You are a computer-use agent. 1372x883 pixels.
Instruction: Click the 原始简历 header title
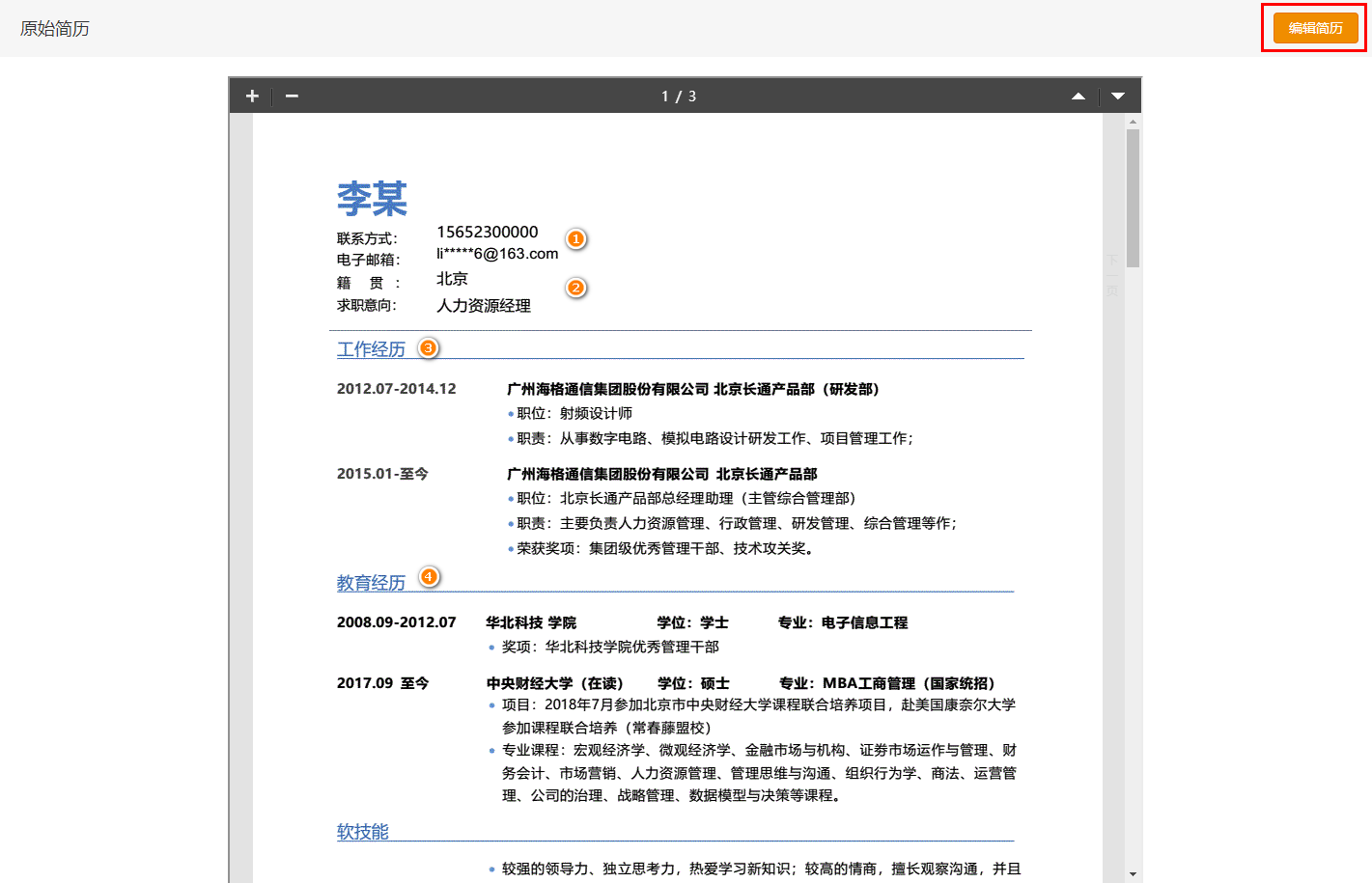pyautogui.click(x=55, y=29)
